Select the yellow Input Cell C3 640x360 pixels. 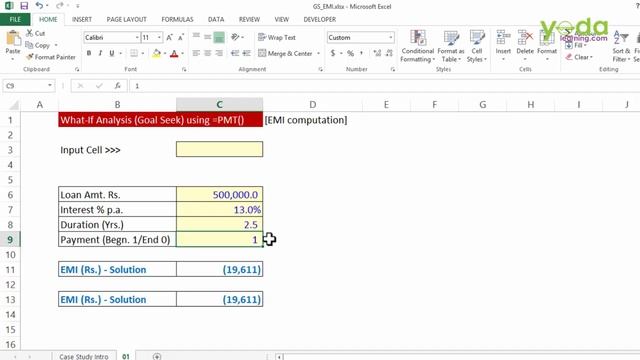[x=220, y=149]
